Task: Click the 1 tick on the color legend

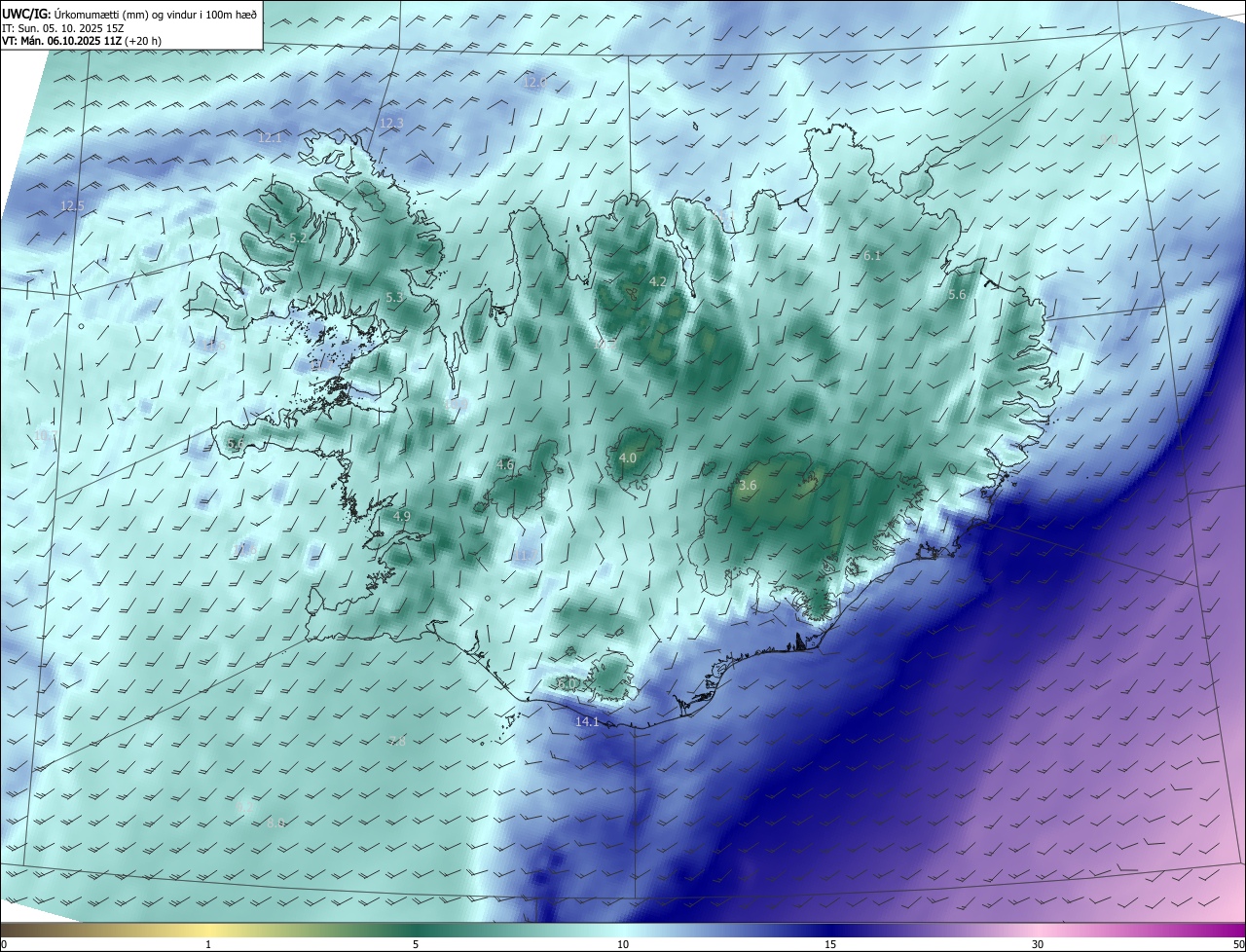Action: click(208, 944)
